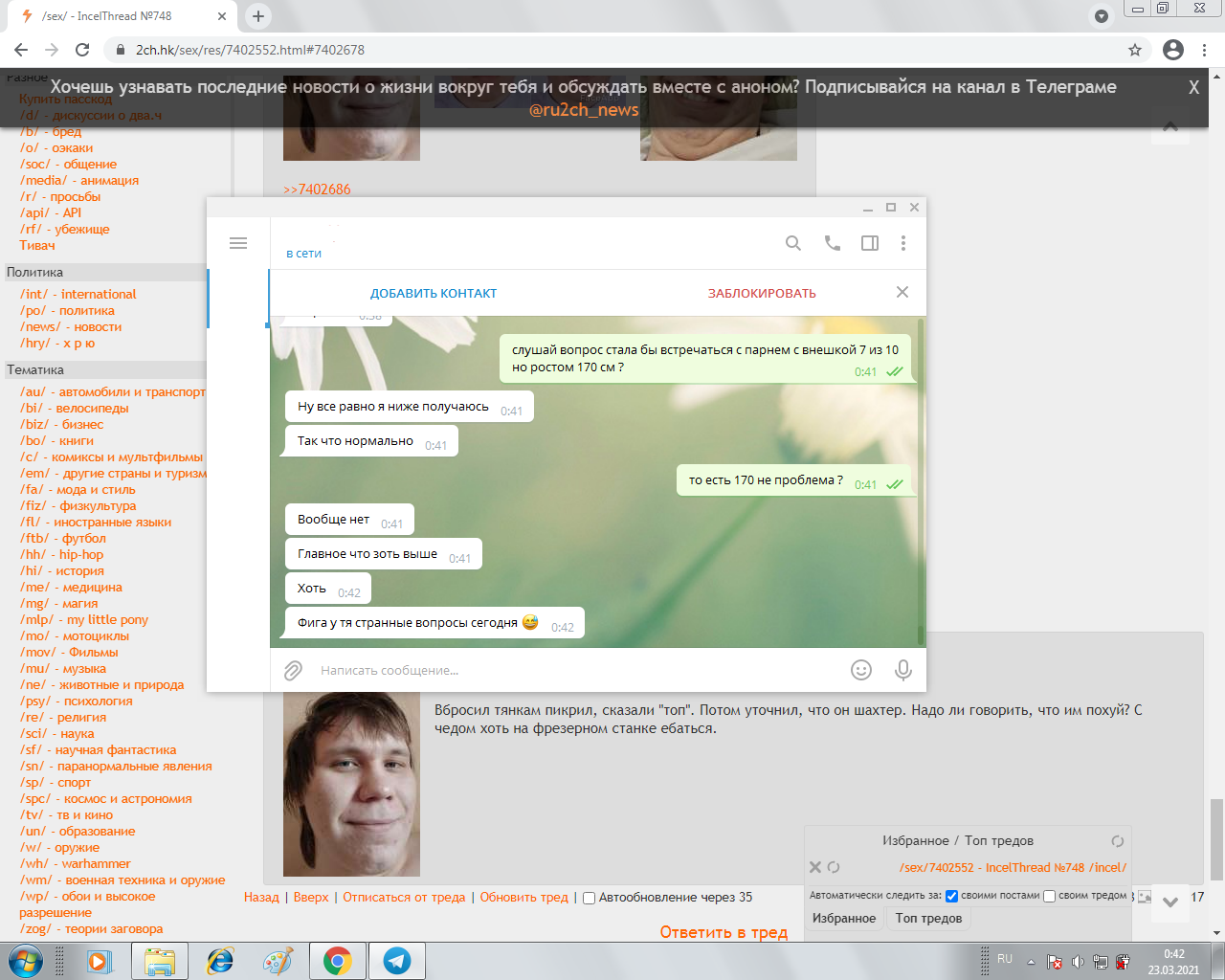Screen dimensions: 1225x980
Task: Open the /news/ - новости board
Action: coord(71,327)
